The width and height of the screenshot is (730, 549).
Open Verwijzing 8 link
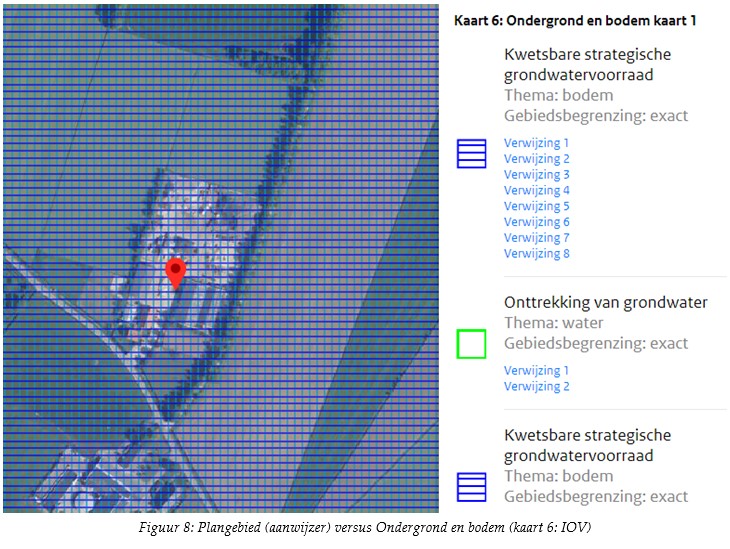[536, 254]
